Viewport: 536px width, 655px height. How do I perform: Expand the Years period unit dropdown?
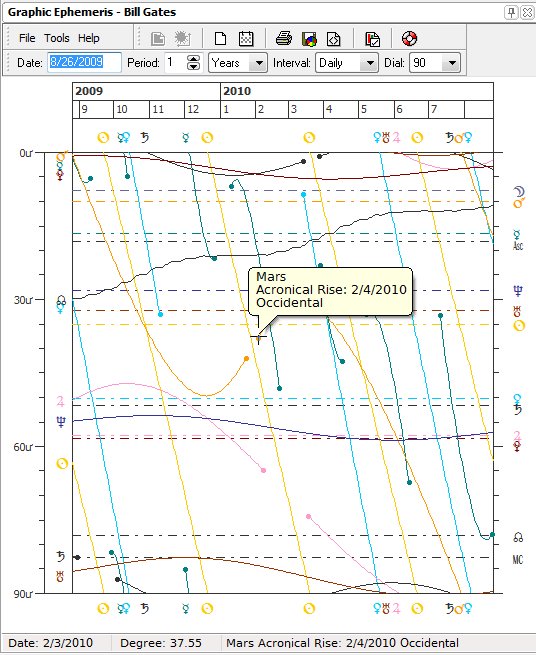(259, 63)
